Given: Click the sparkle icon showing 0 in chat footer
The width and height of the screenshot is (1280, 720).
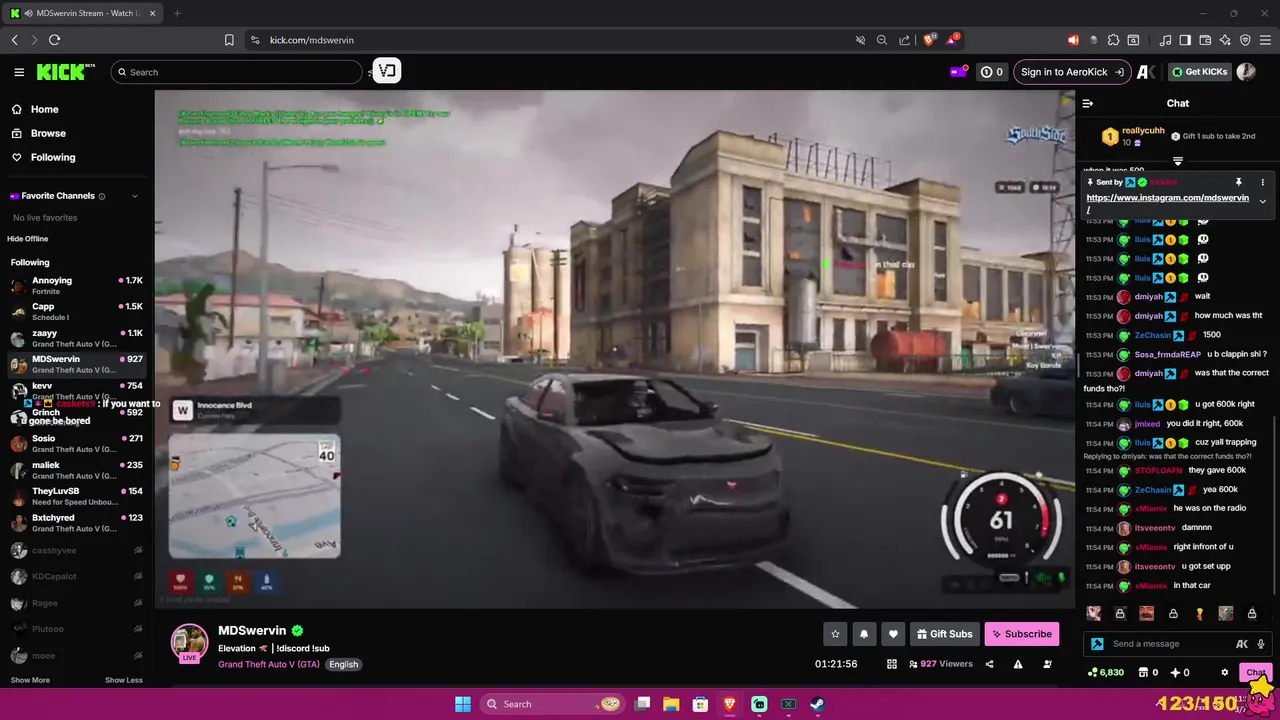Looking at the screenshot, I should (1180, 672).
